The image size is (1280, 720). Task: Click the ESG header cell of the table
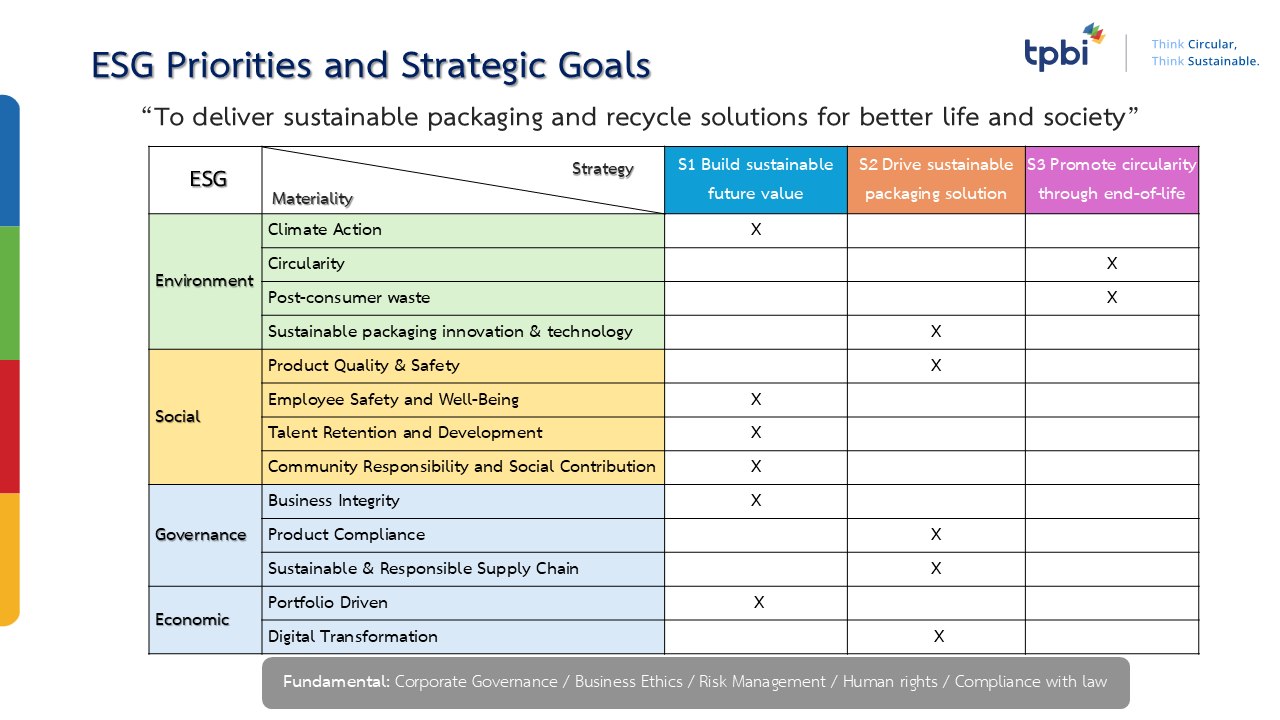tap(208, 180)
